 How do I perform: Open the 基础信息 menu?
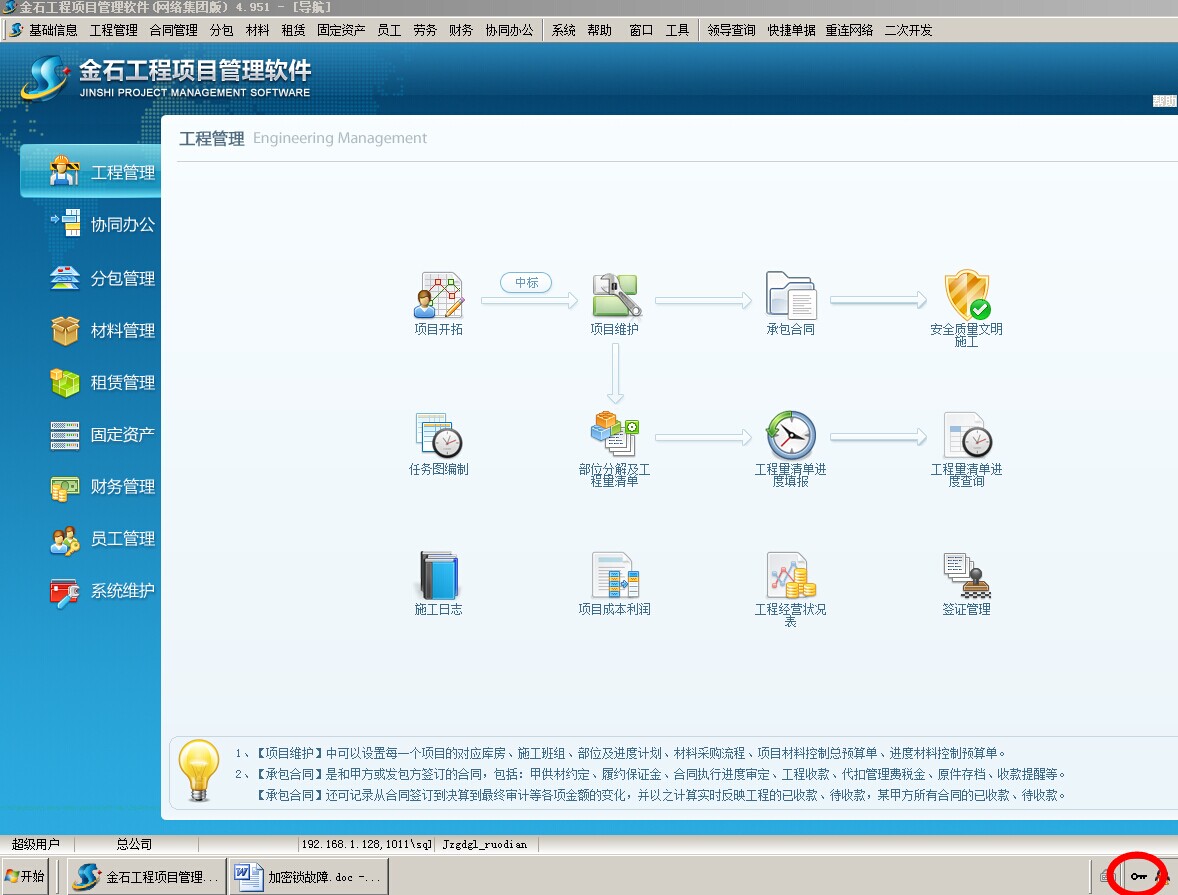52,30
